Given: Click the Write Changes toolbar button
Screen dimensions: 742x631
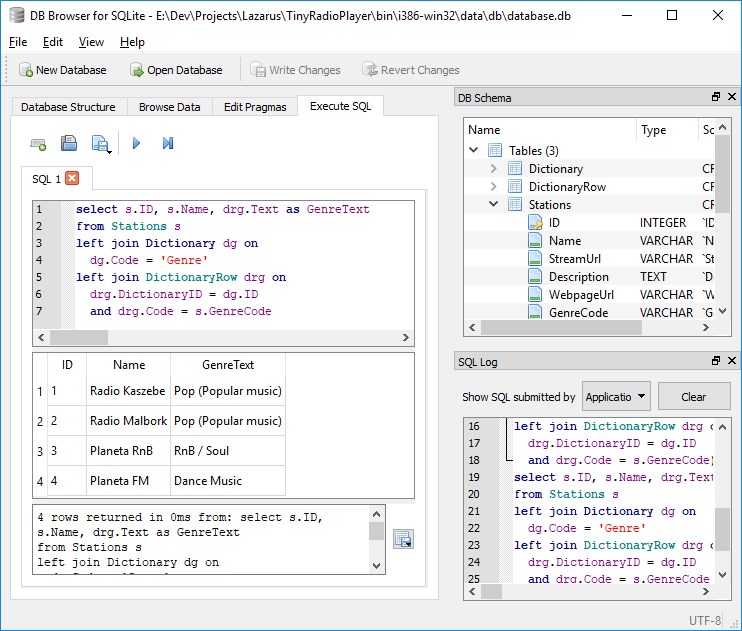Looking at the screenshot, I should 295,70.
